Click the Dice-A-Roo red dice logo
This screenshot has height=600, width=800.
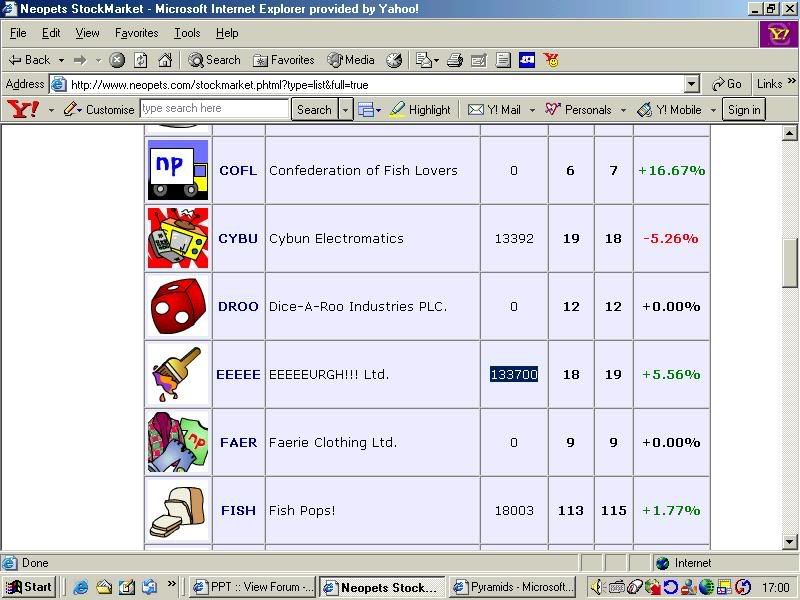(178, 306)
